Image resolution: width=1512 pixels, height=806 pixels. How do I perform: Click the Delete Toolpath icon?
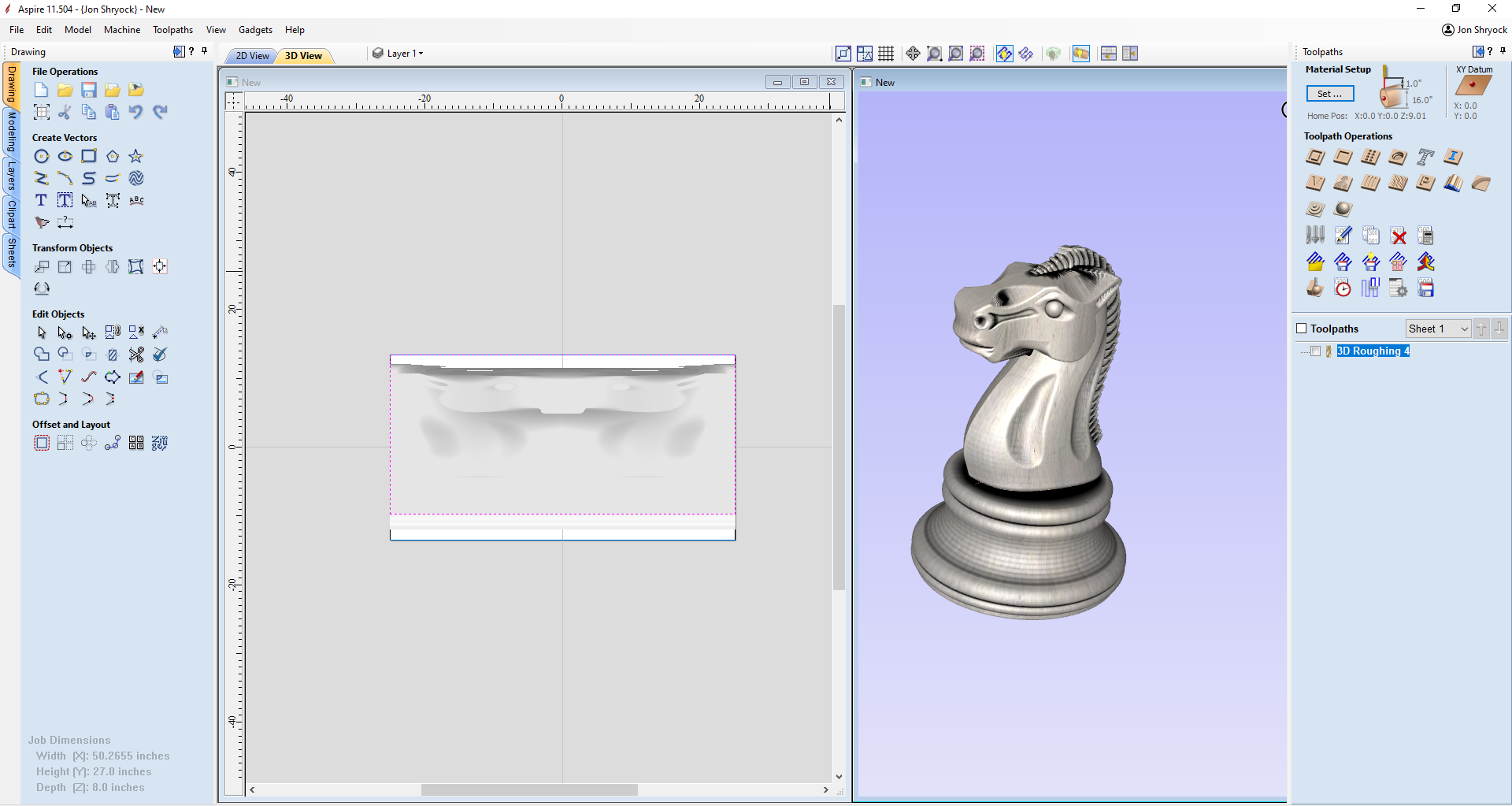click(1399, 236)
